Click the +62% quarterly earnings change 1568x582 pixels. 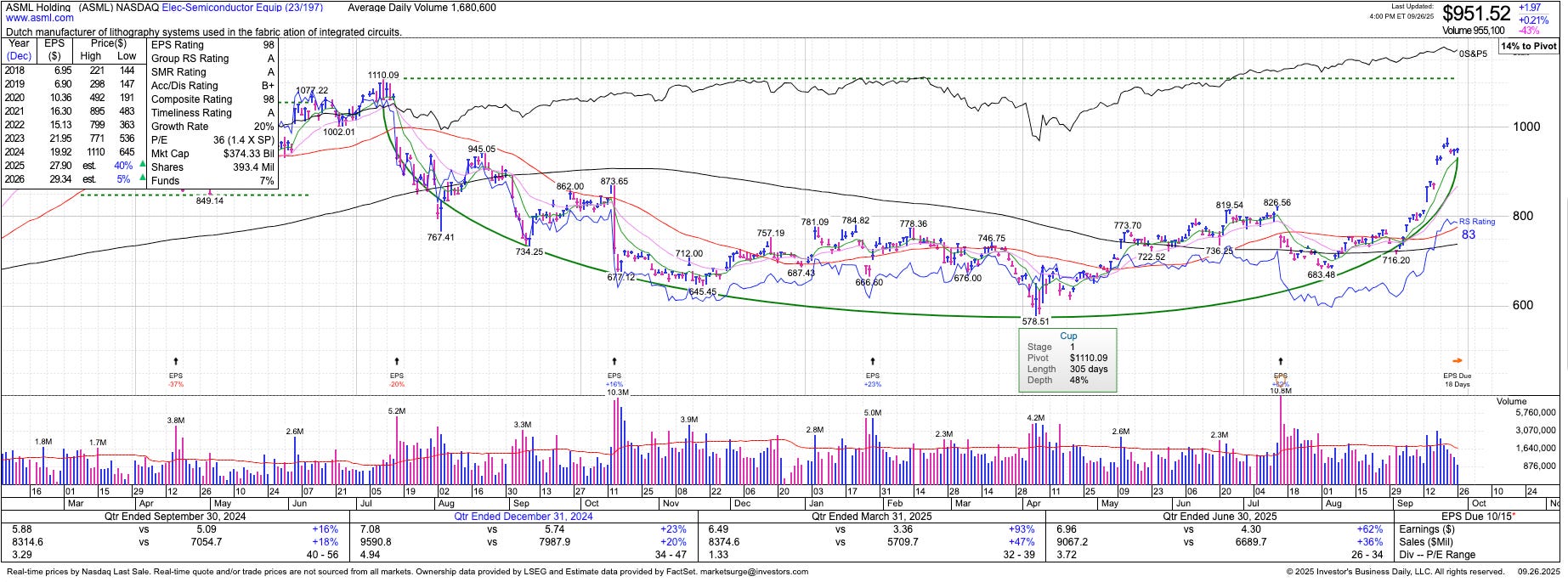(x=1369, y=529)
